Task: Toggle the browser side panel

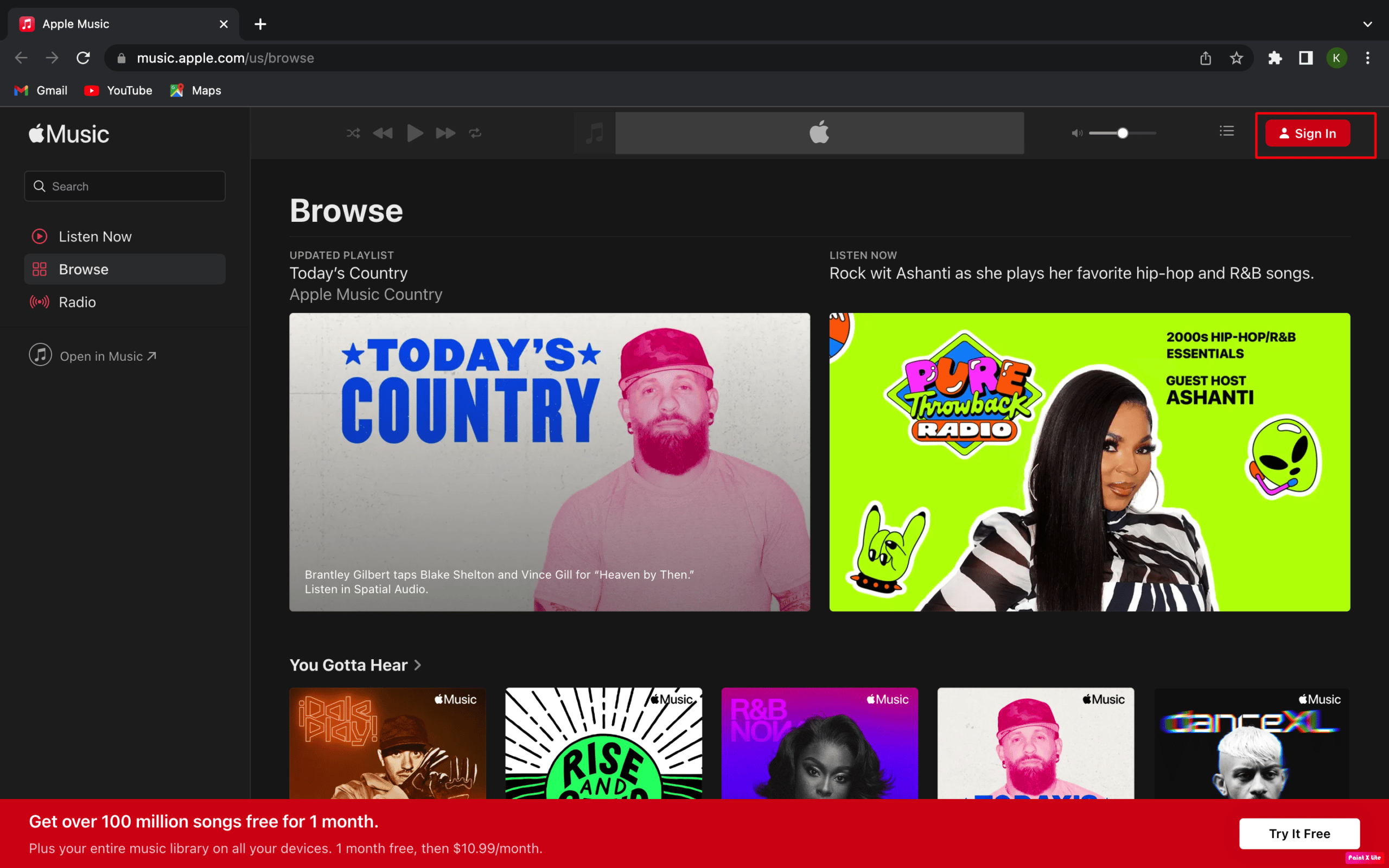Action: [1306, 58]
